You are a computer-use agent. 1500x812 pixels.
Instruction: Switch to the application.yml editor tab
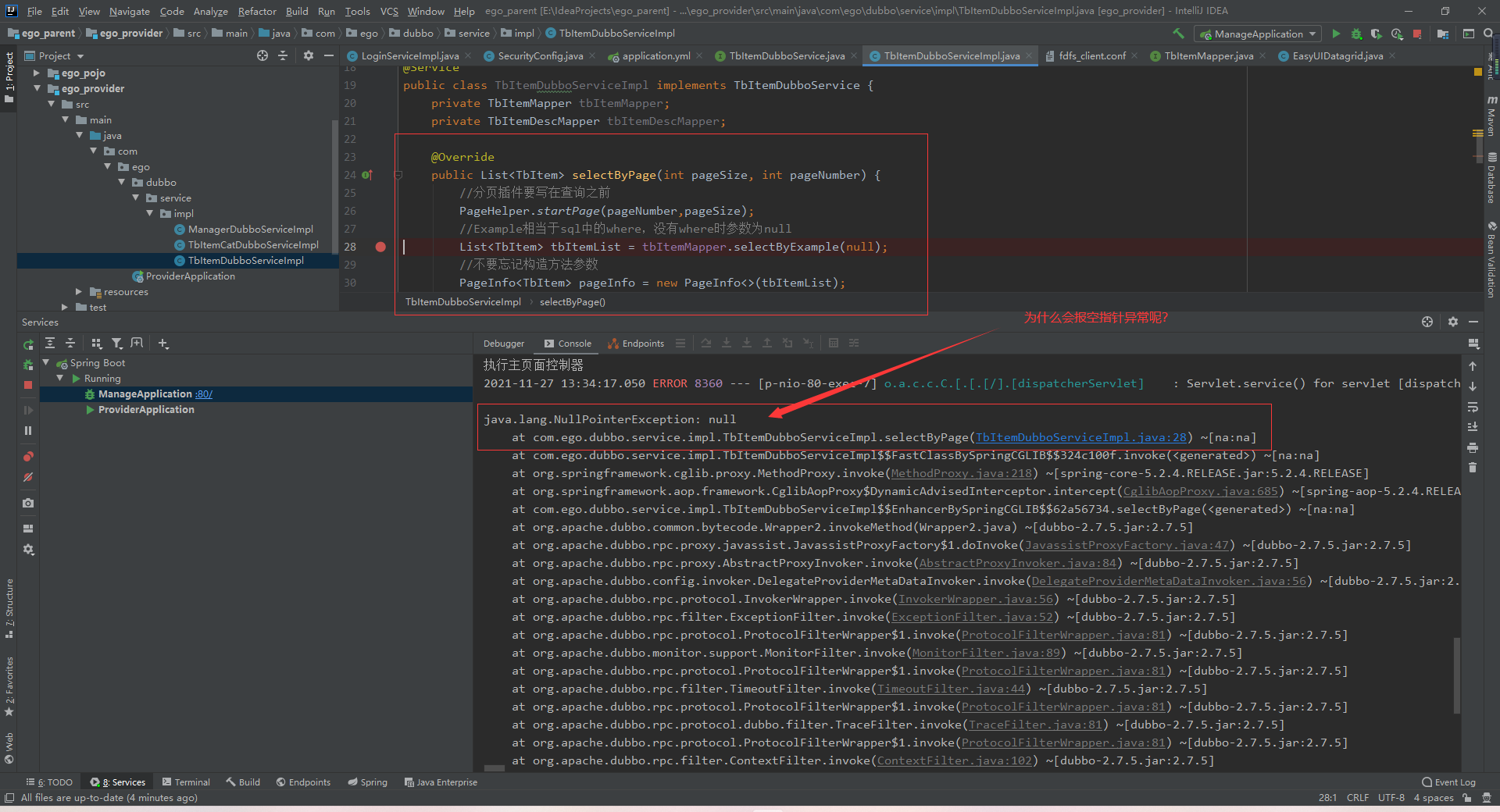(x=656, y=55)
